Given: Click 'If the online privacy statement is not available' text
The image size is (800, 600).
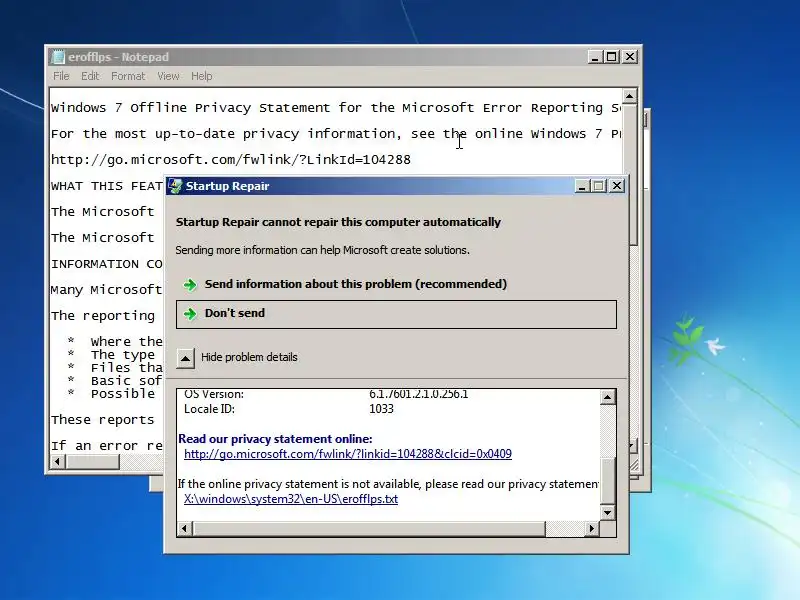Looking at the screenshot, I should (x=388, y=484).
